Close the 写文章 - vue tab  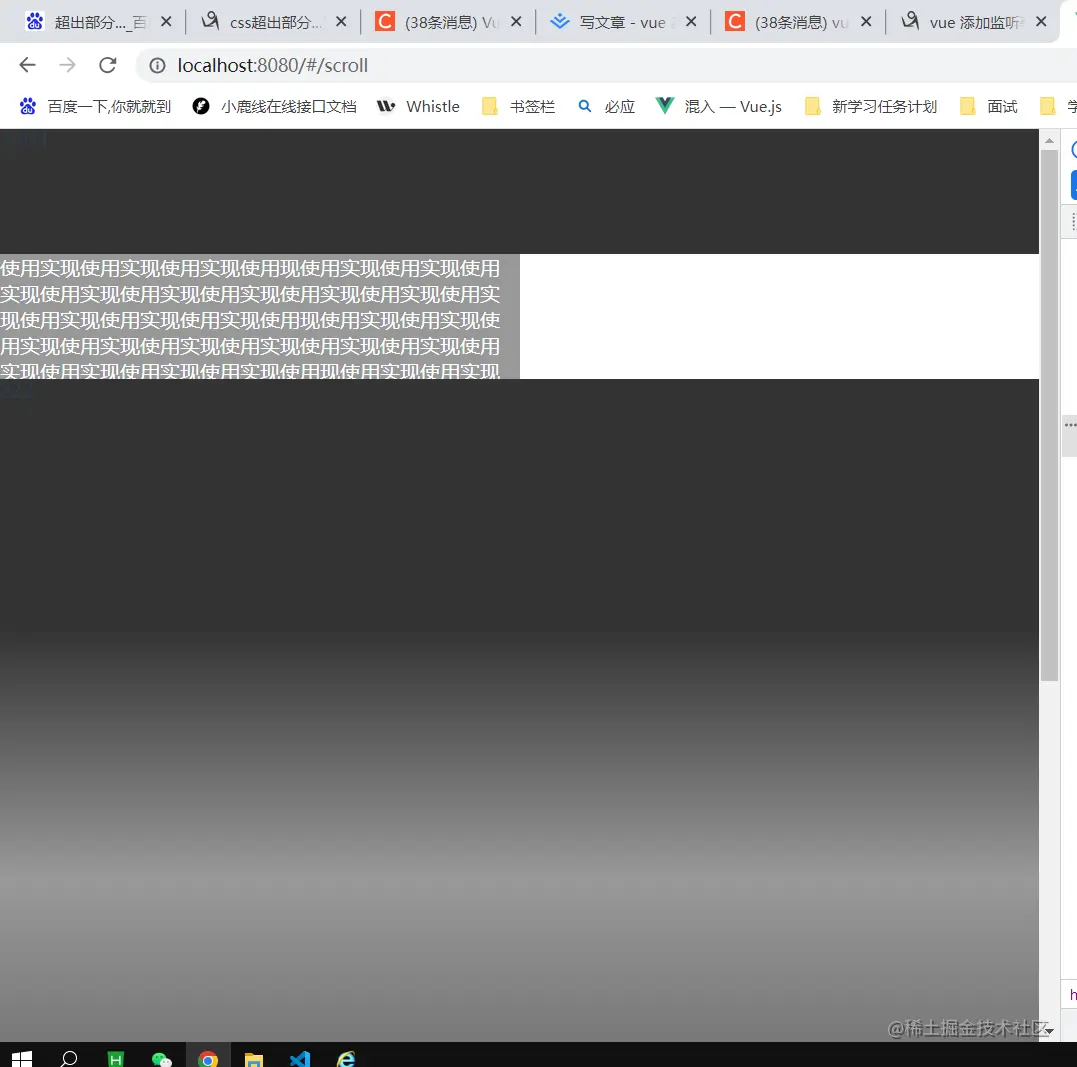point(692,22)
